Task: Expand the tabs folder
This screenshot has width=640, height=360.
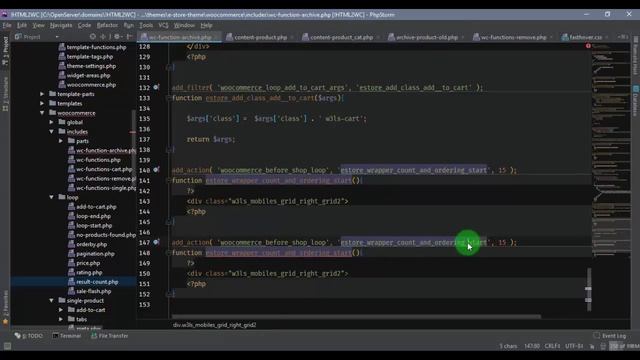Action: 61,320
